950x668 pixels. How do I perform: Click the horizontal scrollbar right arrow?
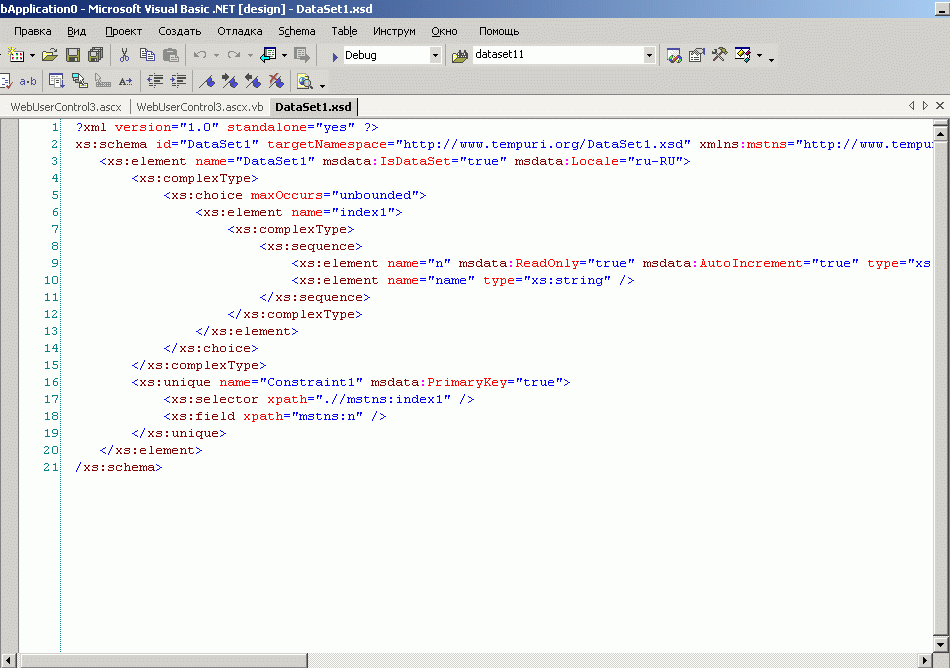(x=925, y=660)
